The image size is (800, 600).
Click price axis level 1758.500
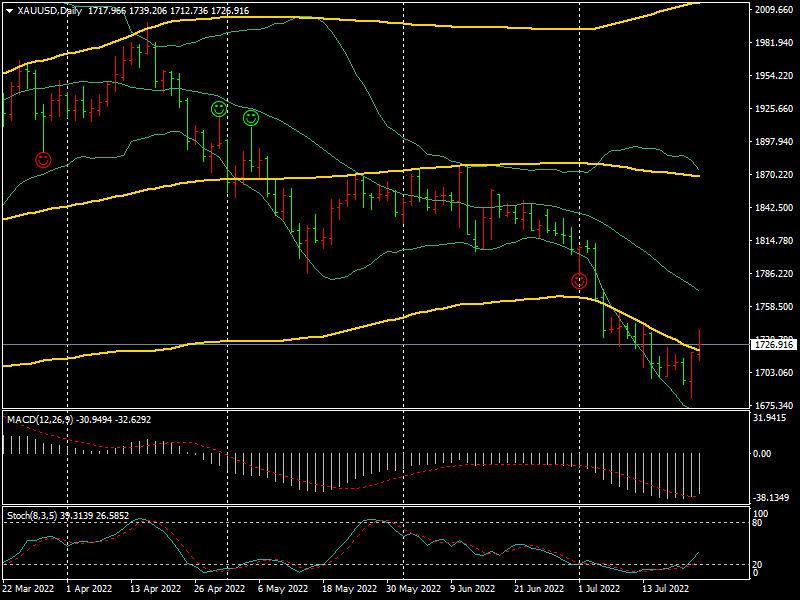pyautogui.click(x=774, y=307)
